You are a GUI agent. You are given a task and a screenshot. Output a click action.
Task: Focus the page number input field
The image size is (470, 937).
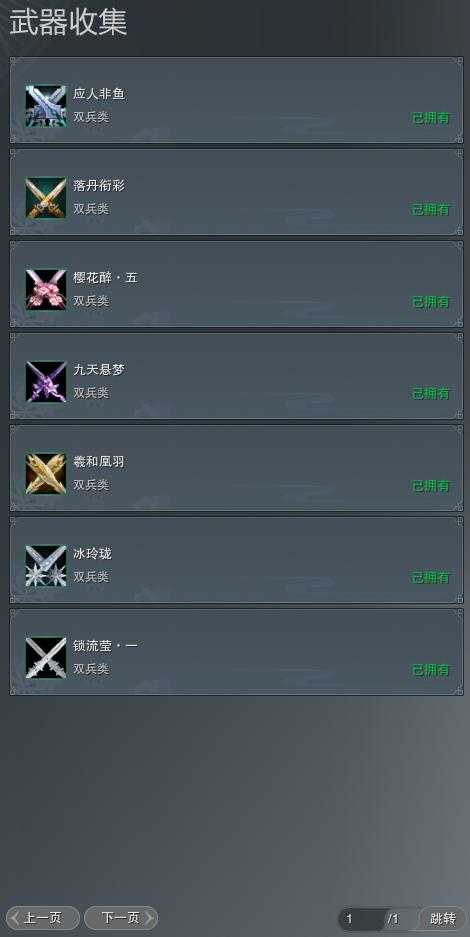pyautogui.click(x=361, y=918)
